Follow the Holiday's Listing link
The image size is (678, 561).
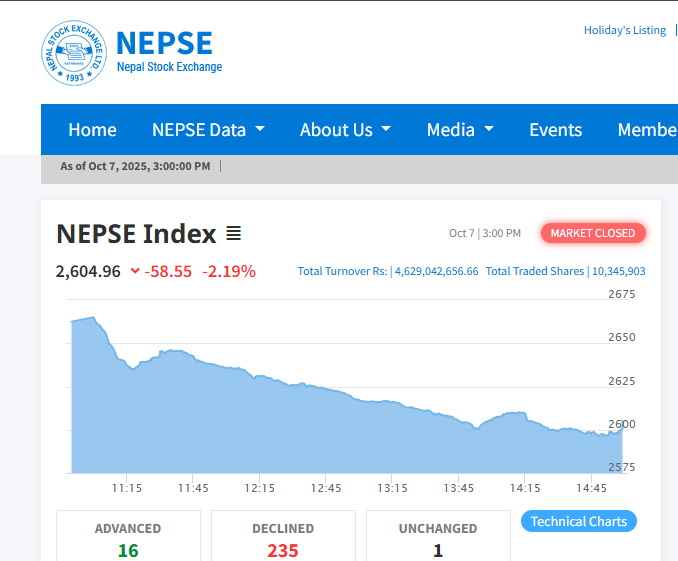[x=624, y=30]
